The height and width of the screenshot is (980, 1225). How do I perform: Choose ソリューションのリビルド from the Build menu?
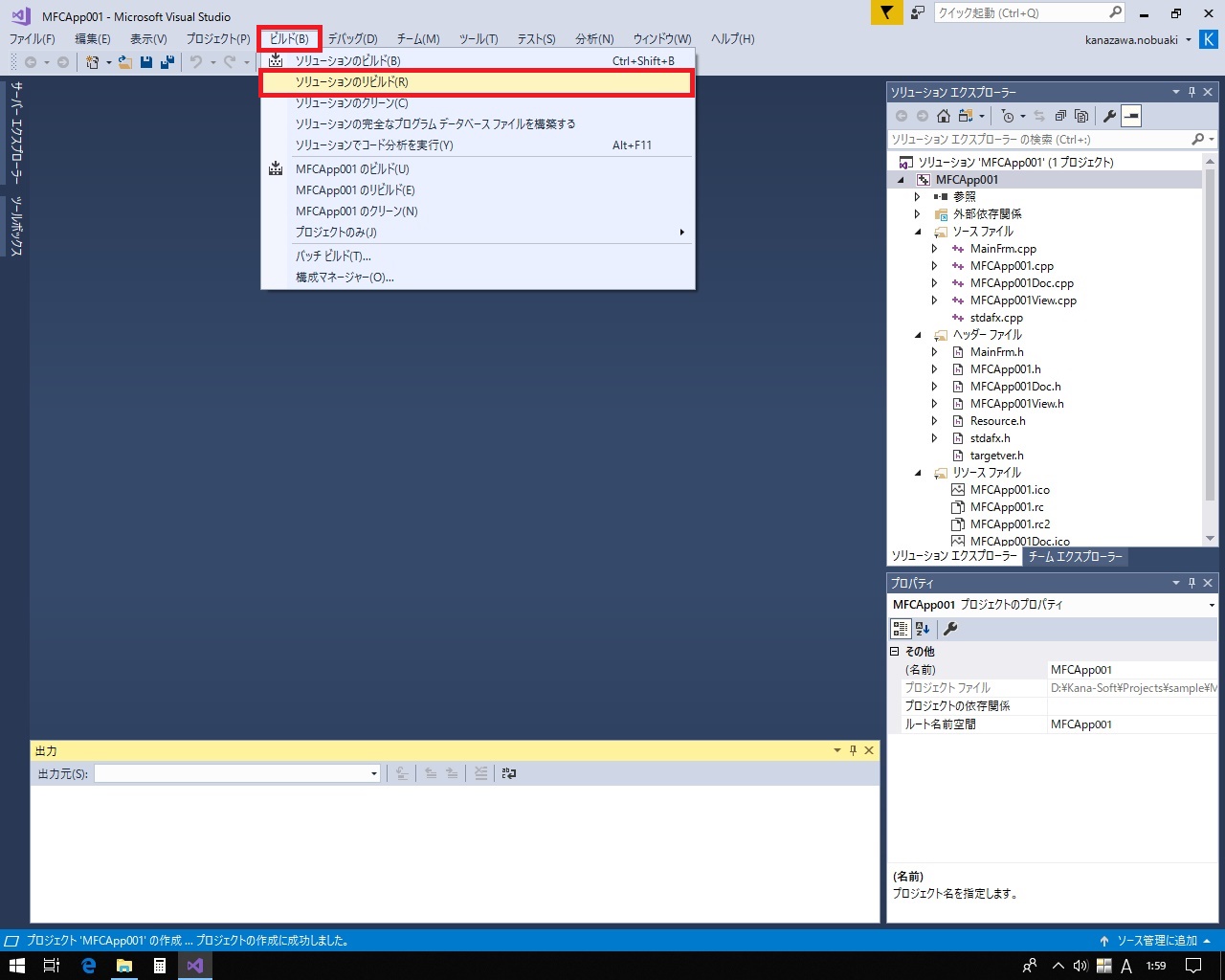pyautogui.click(x=477, y=81)
